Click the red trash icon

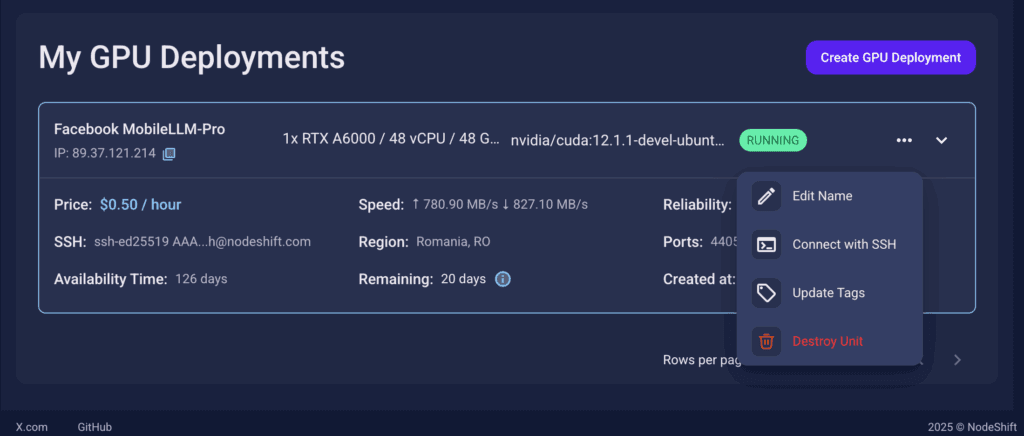click(x=767, y=341)
